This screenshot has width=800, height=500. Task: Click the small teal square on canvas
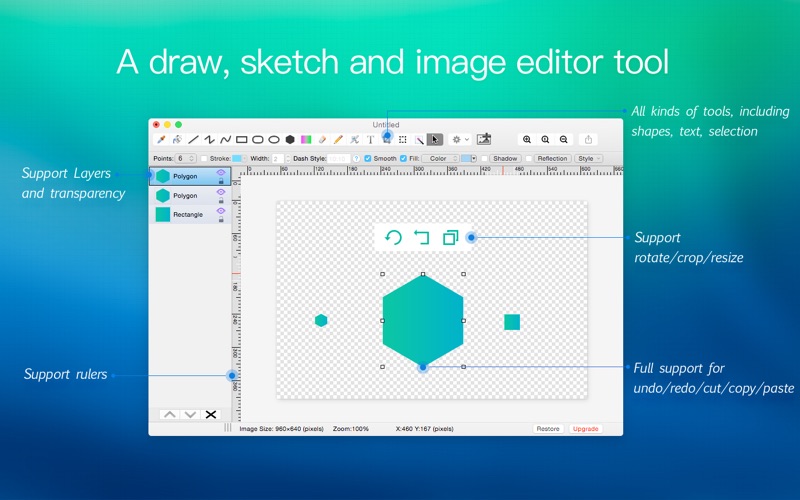(x=512, y=322)
